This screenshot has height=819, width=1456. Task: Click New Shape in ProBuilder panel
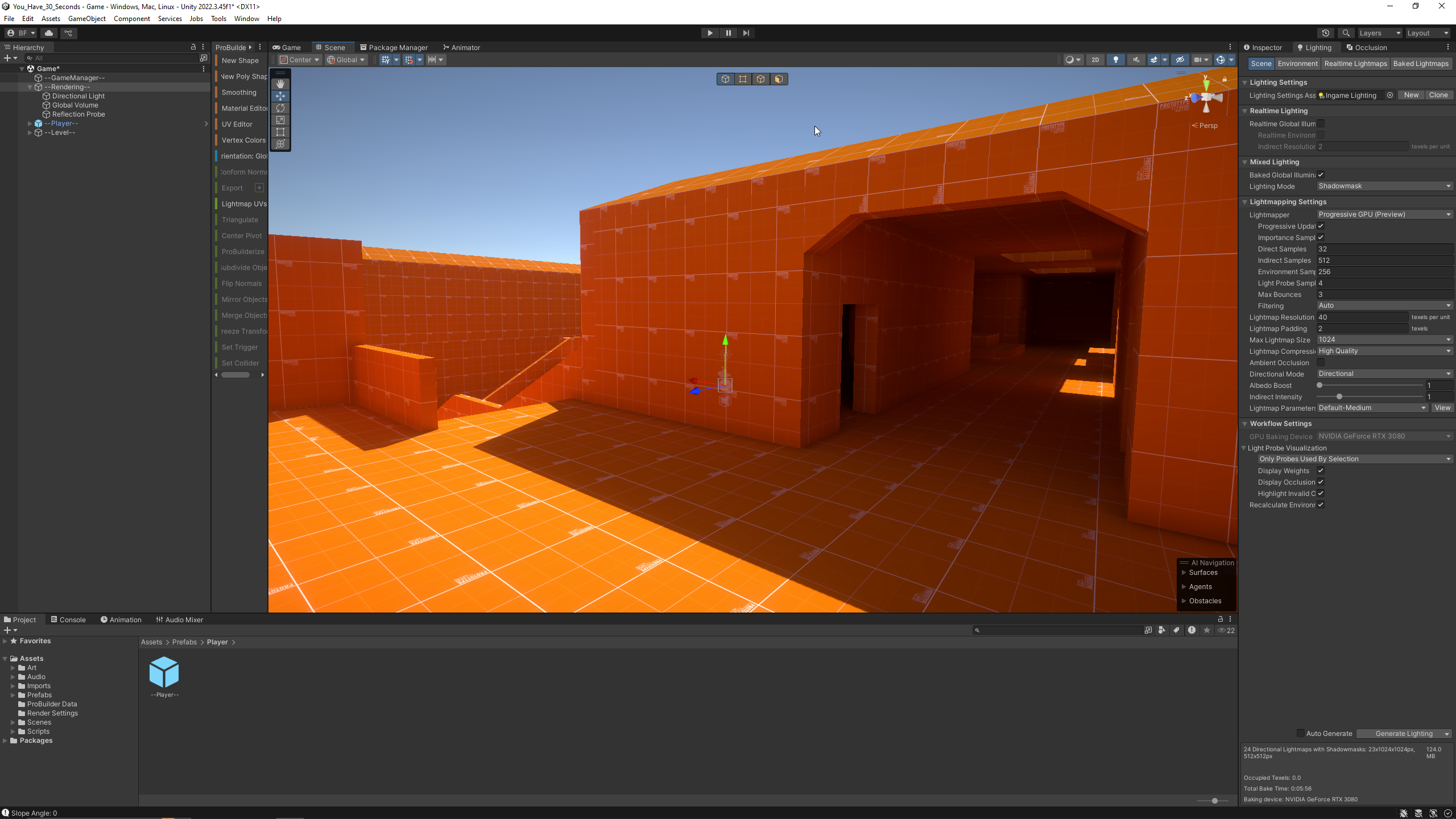[x=240, y=61]
